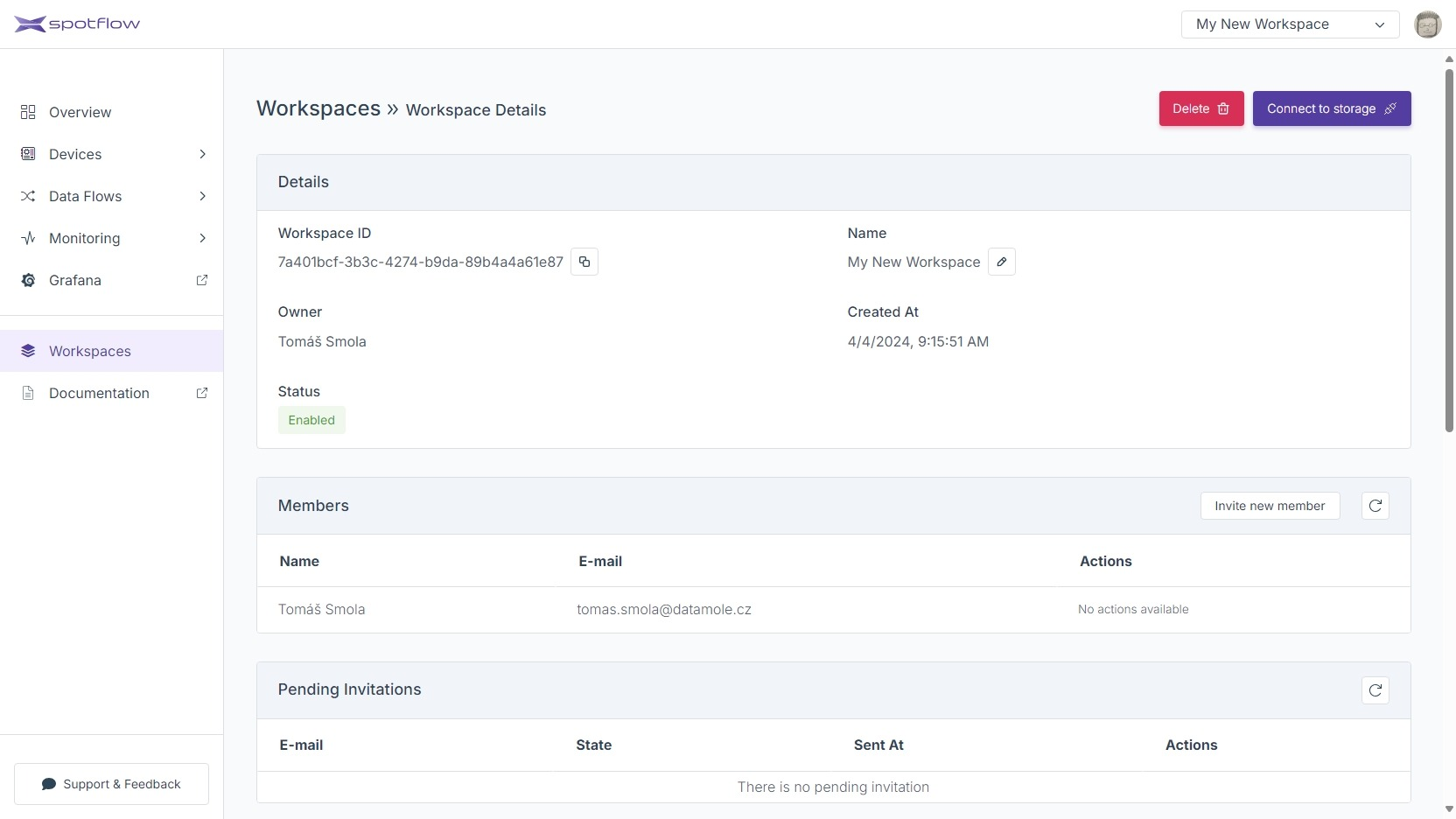Click the Sent At column header
This screenshot has height=819, width=1456.
(x=878, y=745)
